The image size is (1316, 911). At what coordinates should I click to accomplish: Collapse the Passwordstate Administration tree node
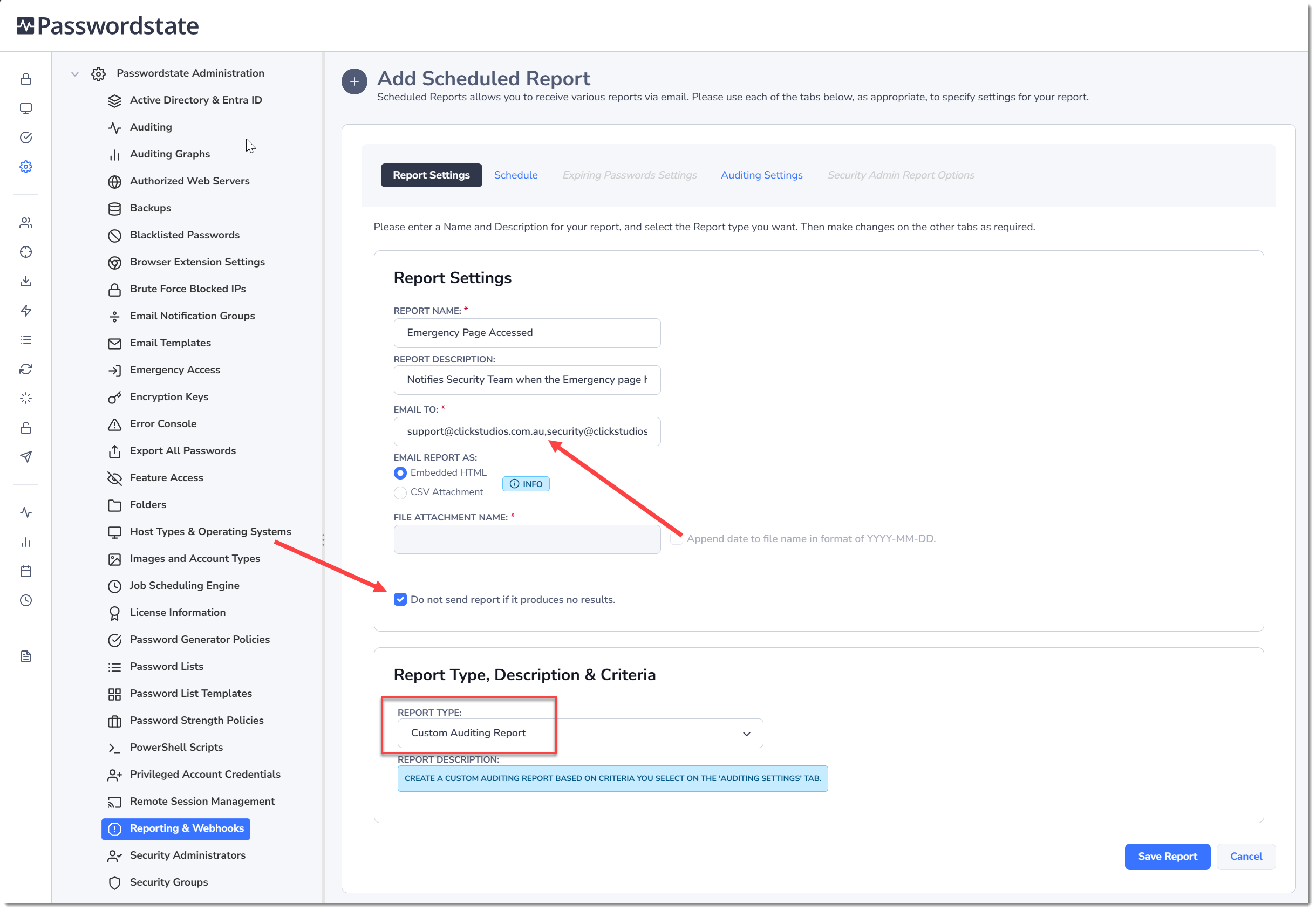[x=75, y=74]
